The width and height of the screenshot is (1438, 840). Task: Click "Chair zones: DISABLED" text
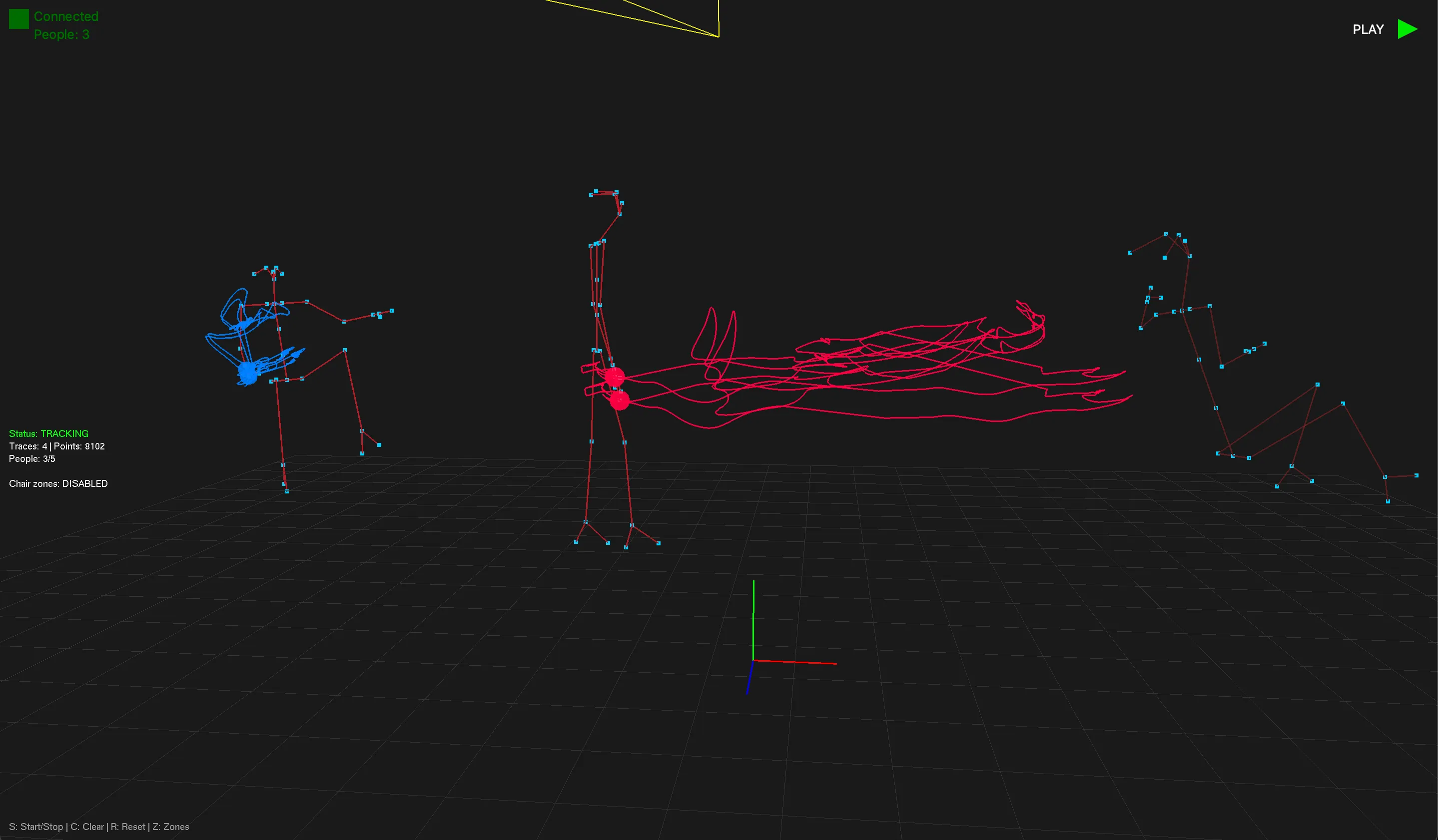[x=58, y=483]
